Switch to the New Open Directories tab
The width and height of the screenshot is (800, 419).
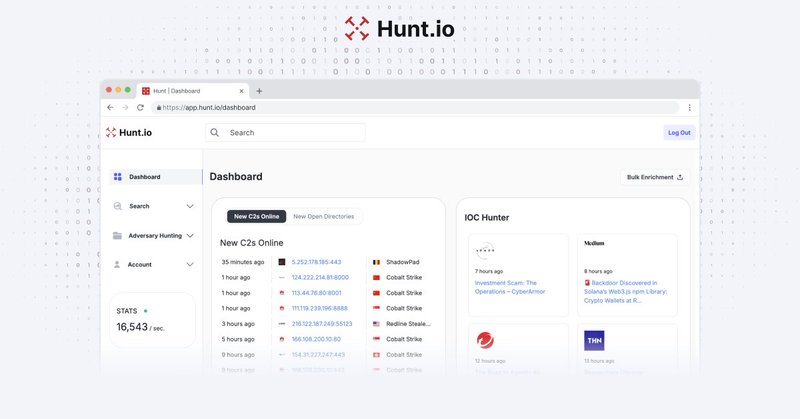pos(323,216)
